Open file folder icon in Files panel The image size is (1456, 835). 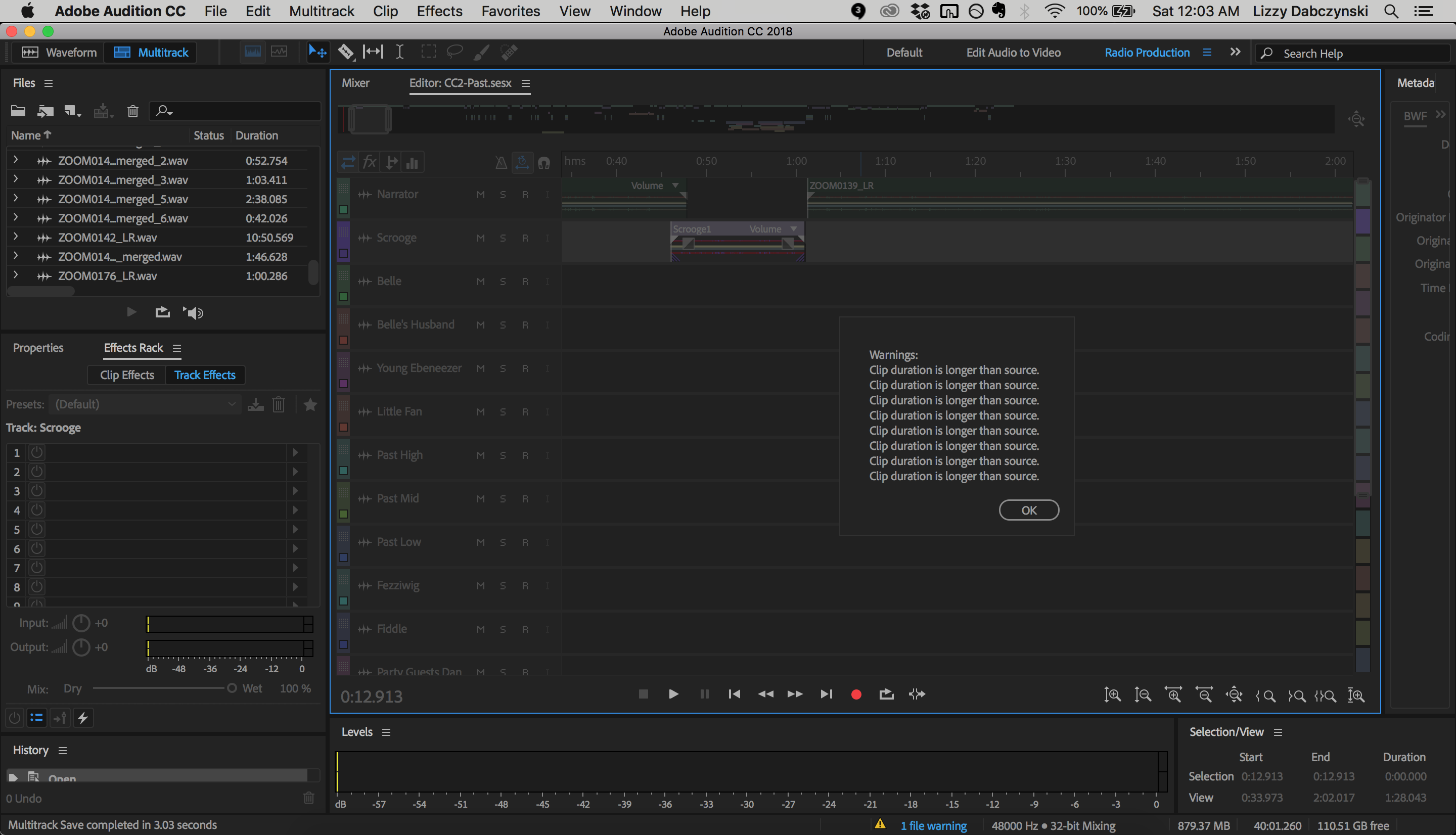coord(18,111)
